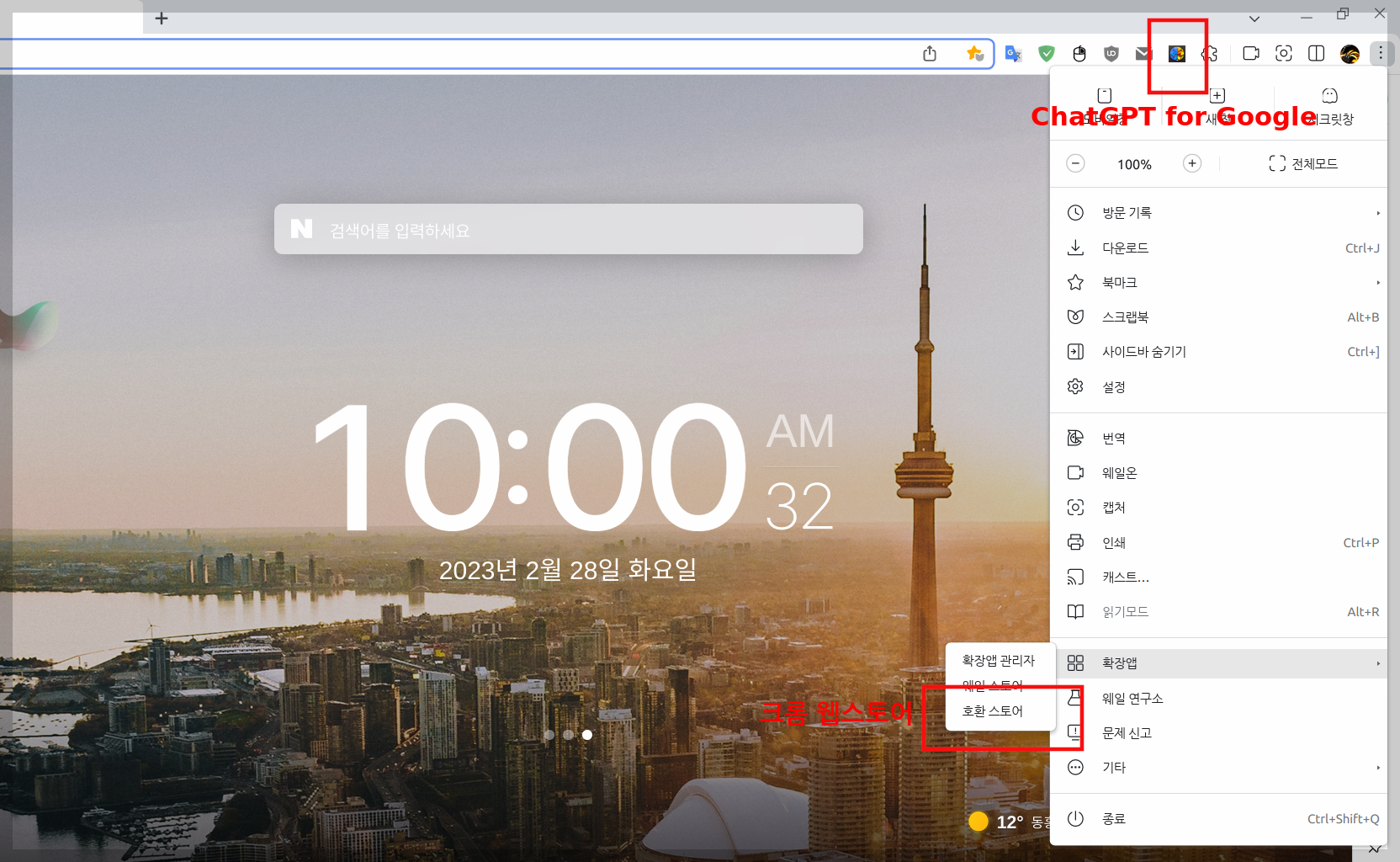This screenshot has width=1400, height=862.
Task: Click the 12° weather widget
Action: click(x=1008, y=822)
